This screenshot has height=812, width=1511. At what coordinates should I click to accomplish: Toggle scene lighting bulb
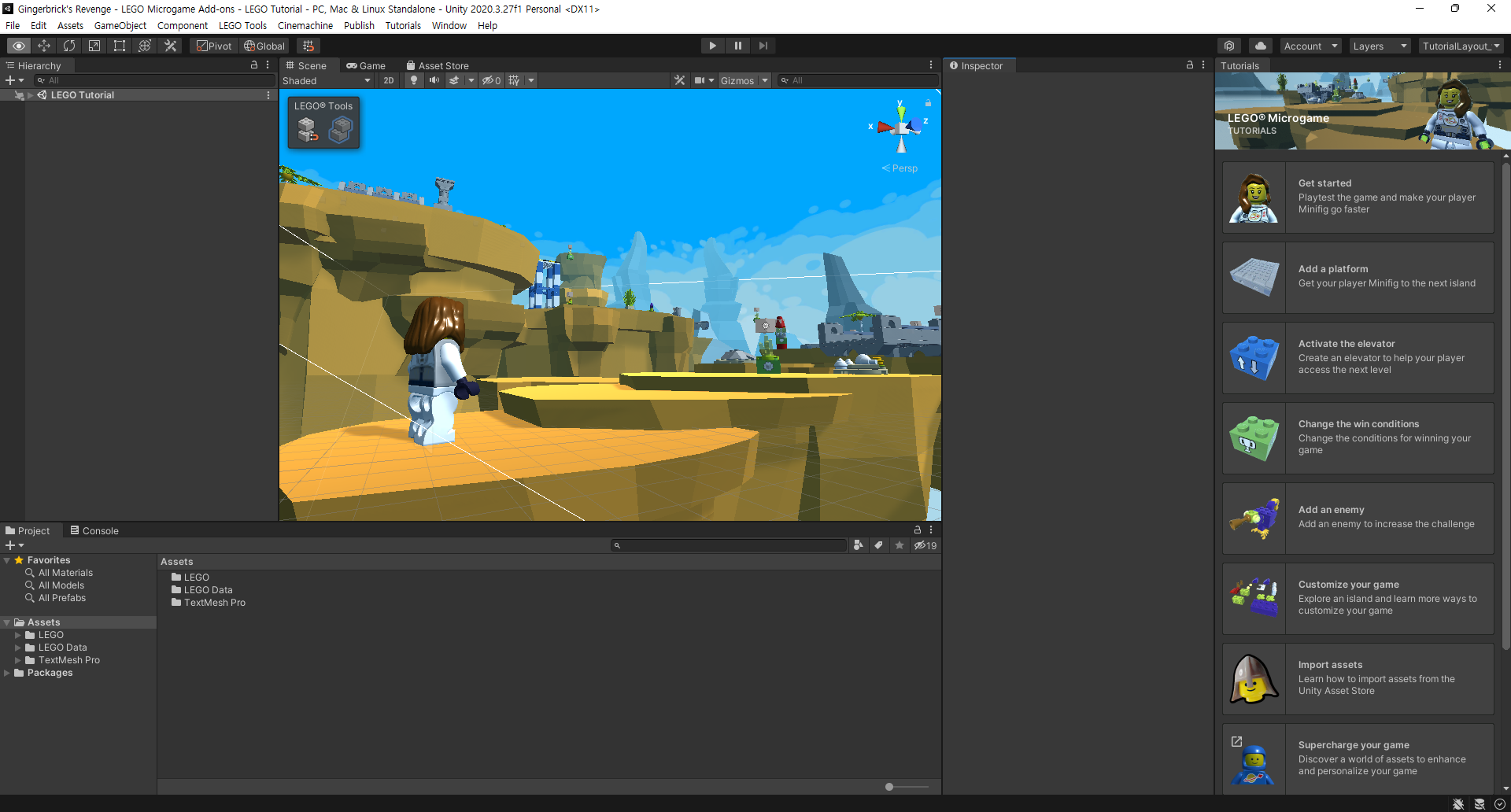(x=414, y=80)
